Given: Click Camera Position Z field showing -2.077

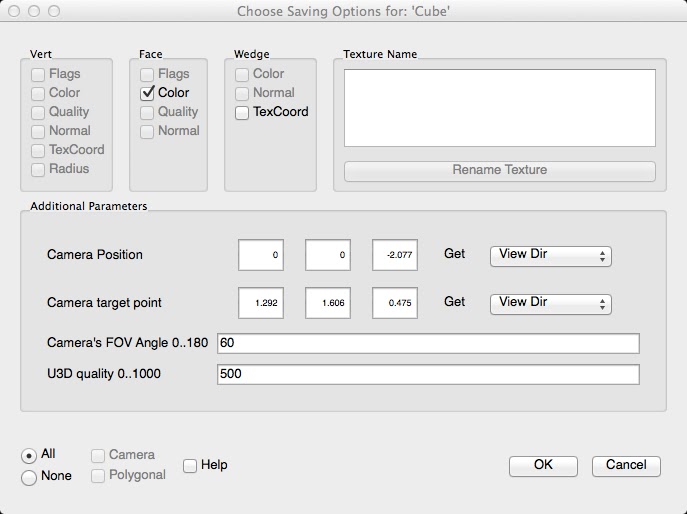Looking at the screenshot, I should click(x=394, y=255).
